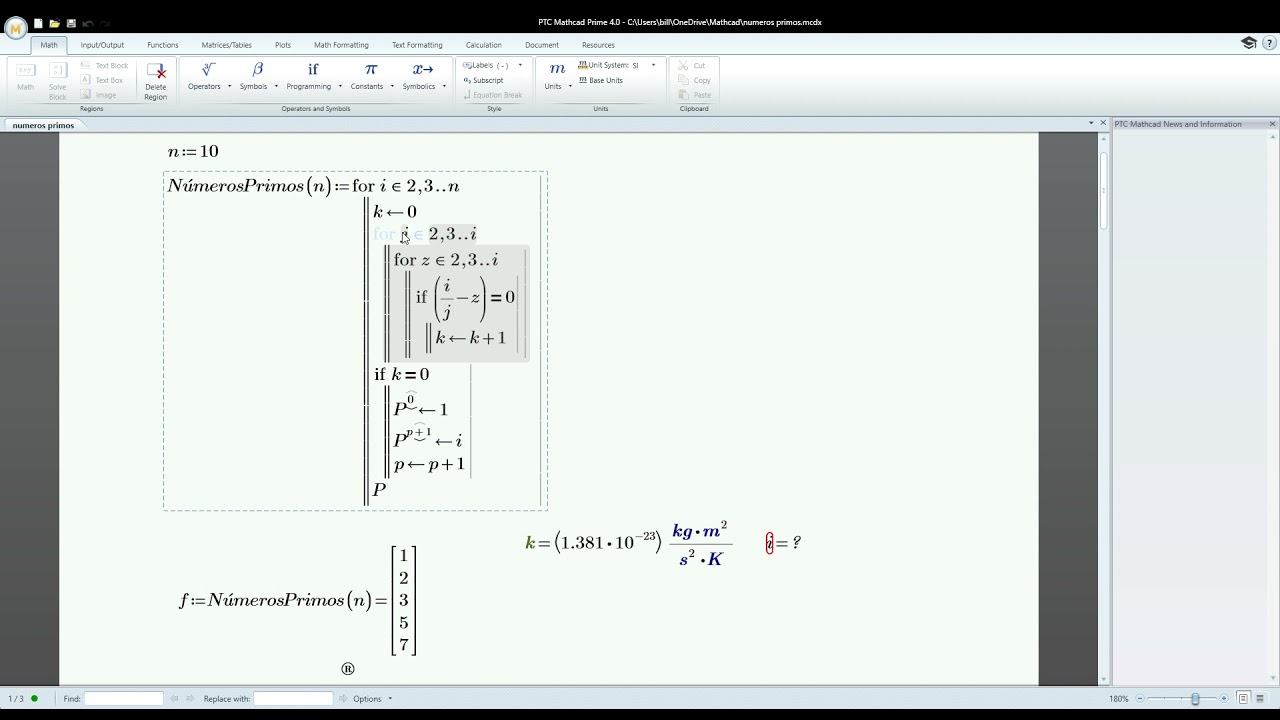Close the News and Information panel
This screenshot has height=720, width=1280.
(1272, 124)
